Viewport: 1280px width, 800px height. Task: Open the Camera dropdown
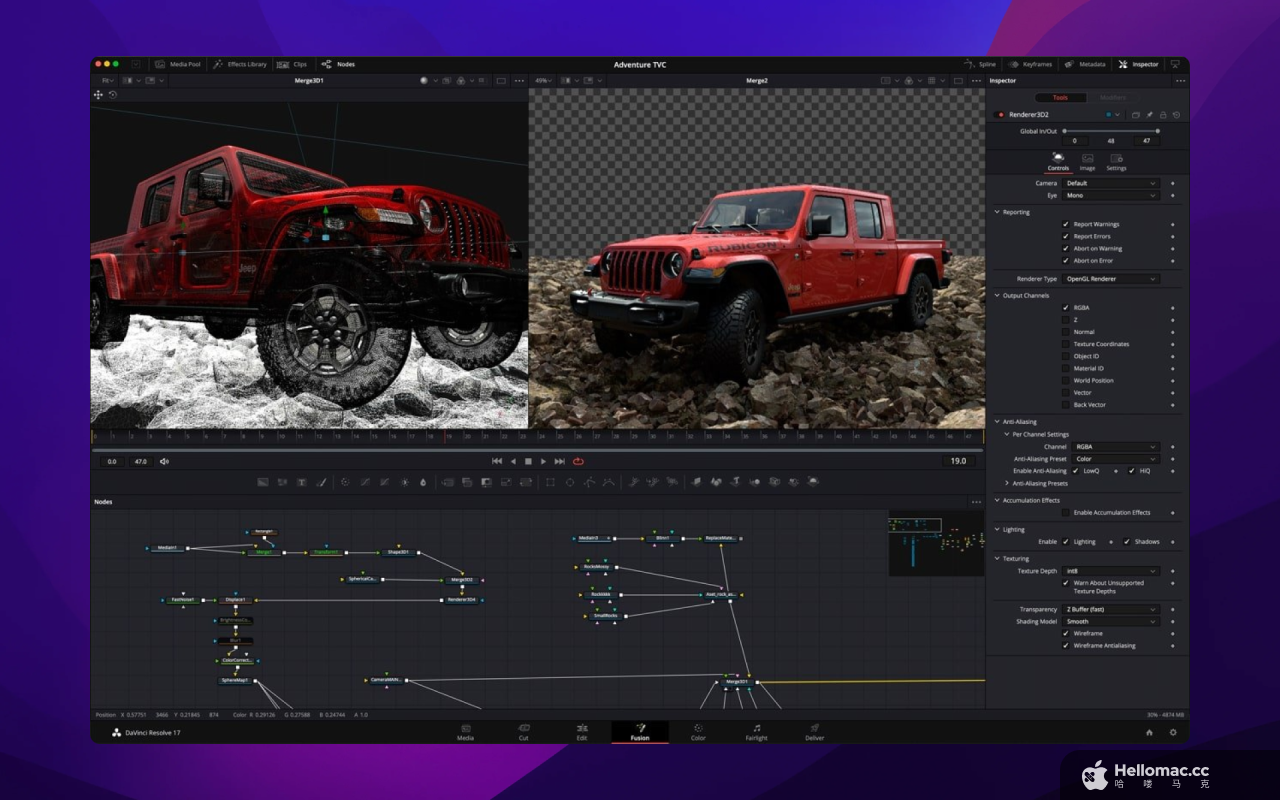coord(1111,183)
